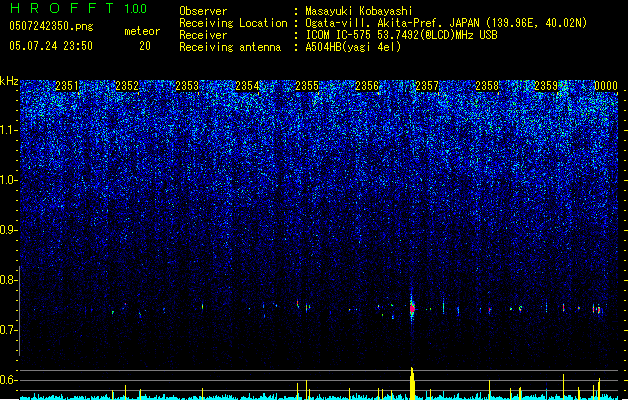Click the 2357 time marker

tap(427, 86)
